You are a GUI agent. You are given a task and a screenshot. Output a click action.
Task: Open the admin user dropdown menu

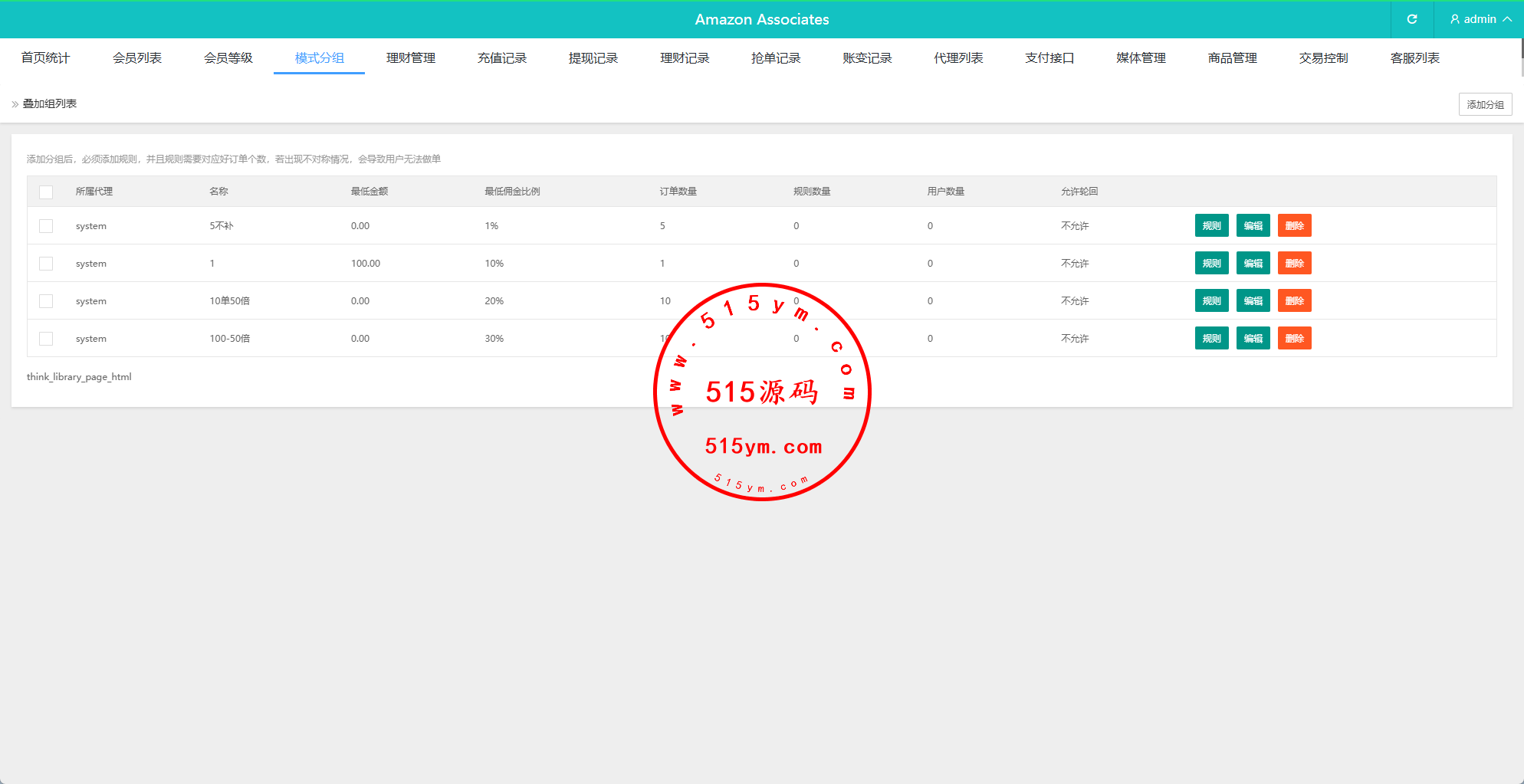click(1480, 19)
